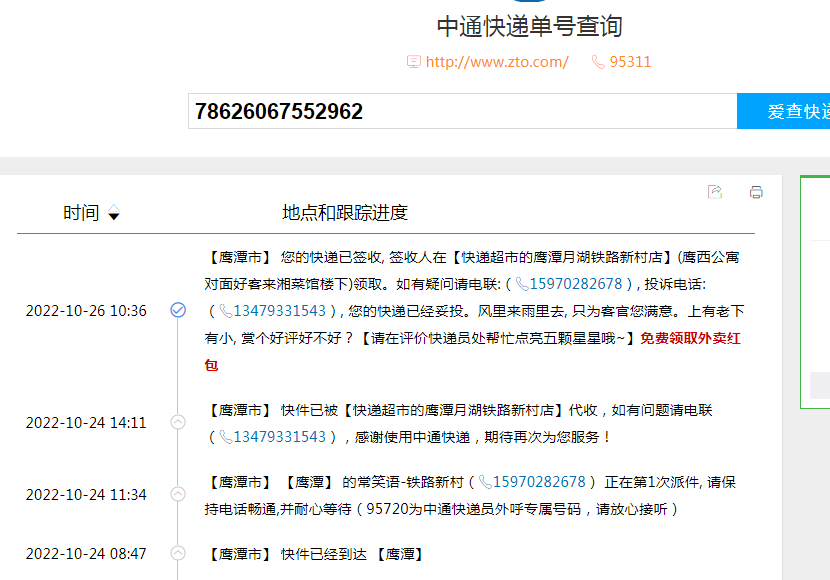830x580 pixels.
Task: Select the timeline circle marker for 2022-10-24 14:11
Action: tap(178, 422)
